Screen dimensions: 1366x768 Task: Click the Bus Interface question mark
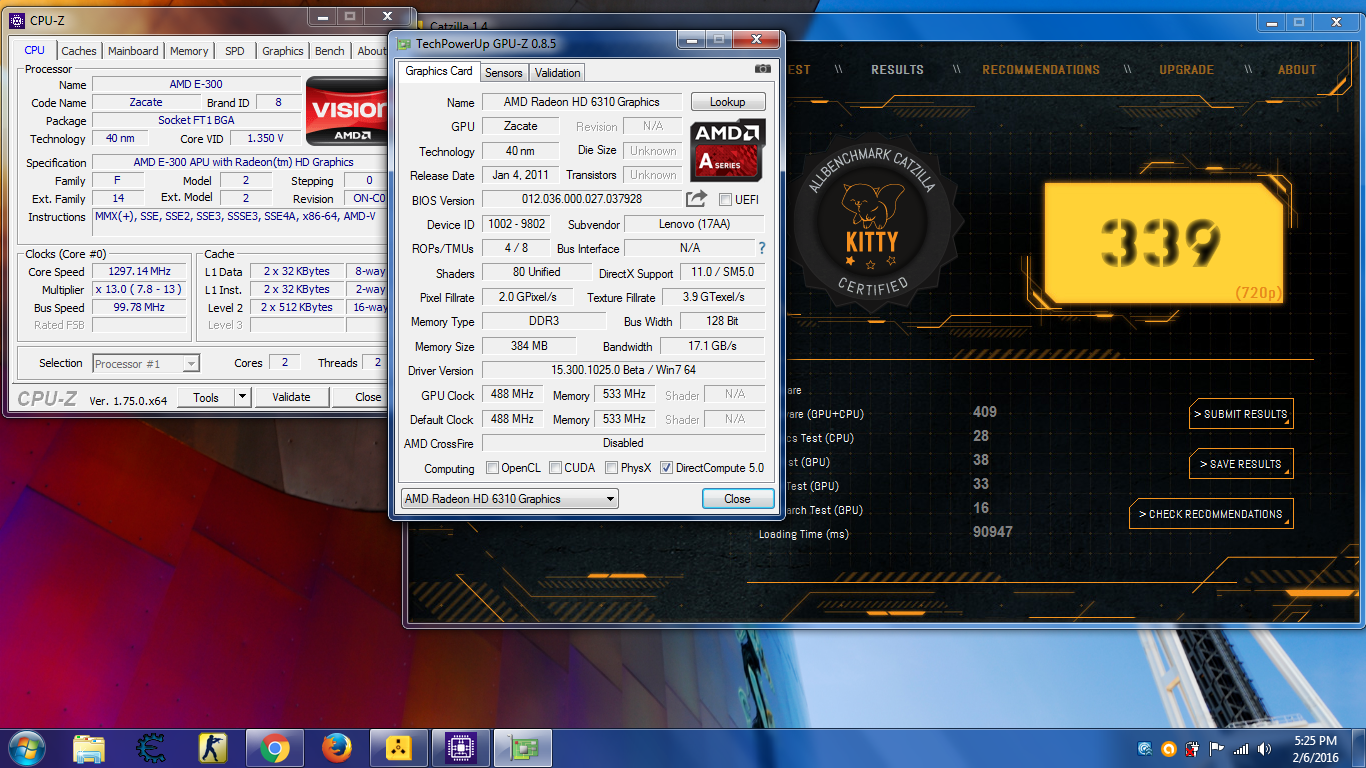(762, 248)
